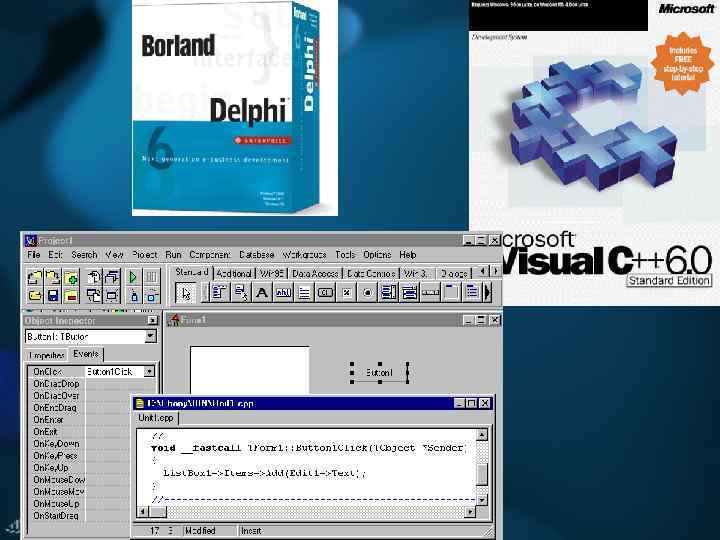Open the Database menu
The width and height of the screenshot is (720, 540).
[x=257, y=254]
